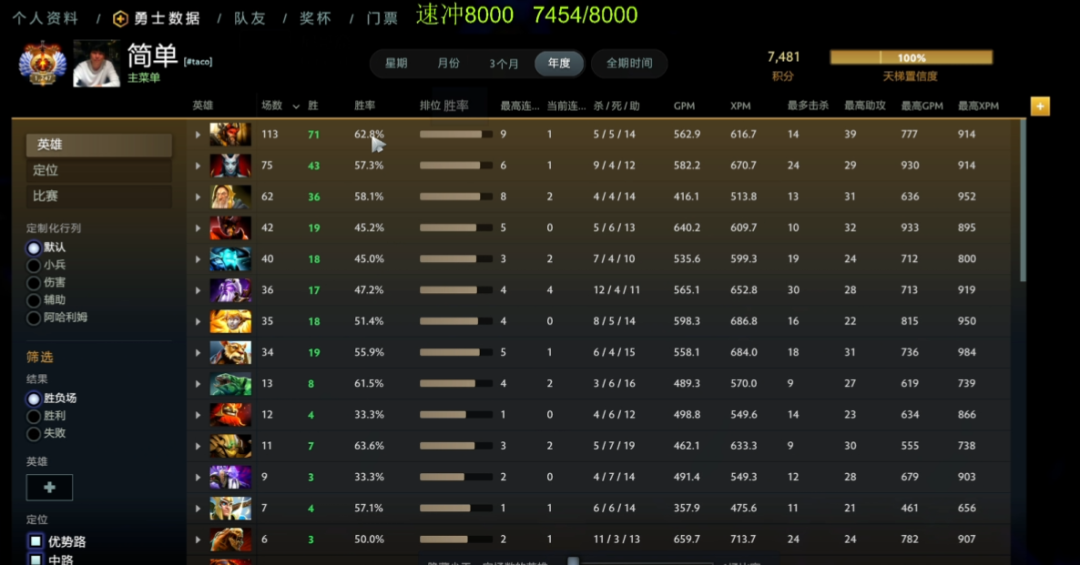Click the hero portrait in the 6-games row
This screenshot has width=1080, height=565.
click(x=230, y=539)
